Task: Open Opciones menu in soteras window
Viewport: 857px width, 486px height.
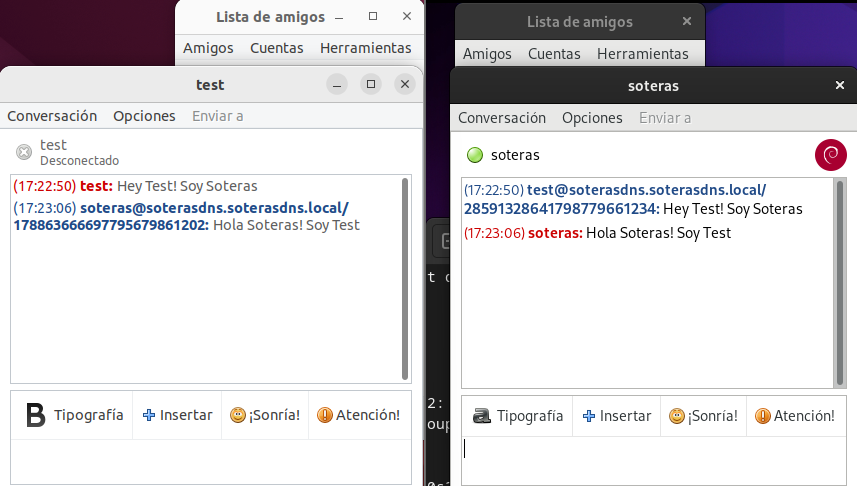Action: (x=592, y=118)
